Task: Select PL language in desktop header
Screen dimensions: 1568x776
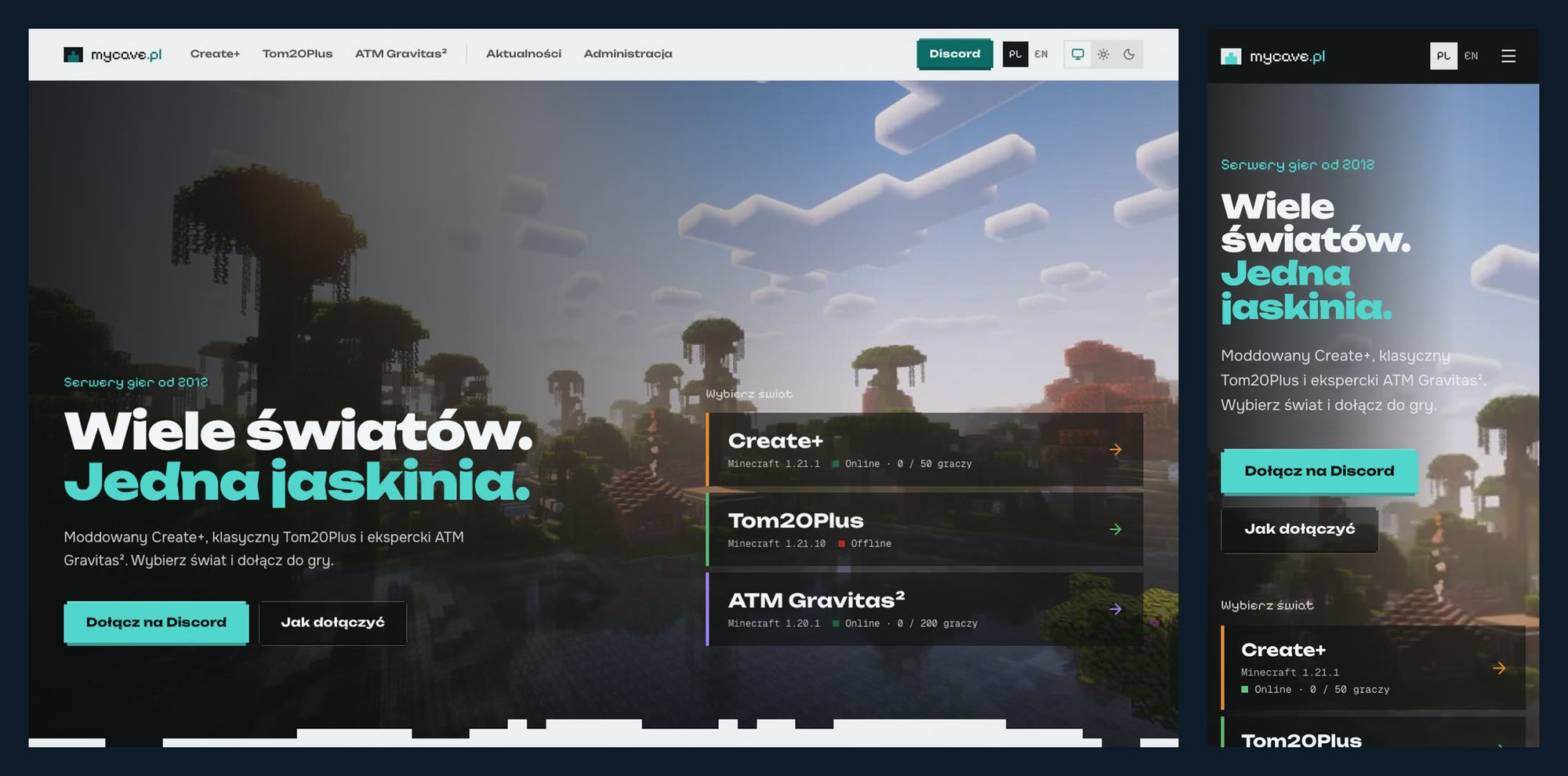Action: pos(1015,54)
